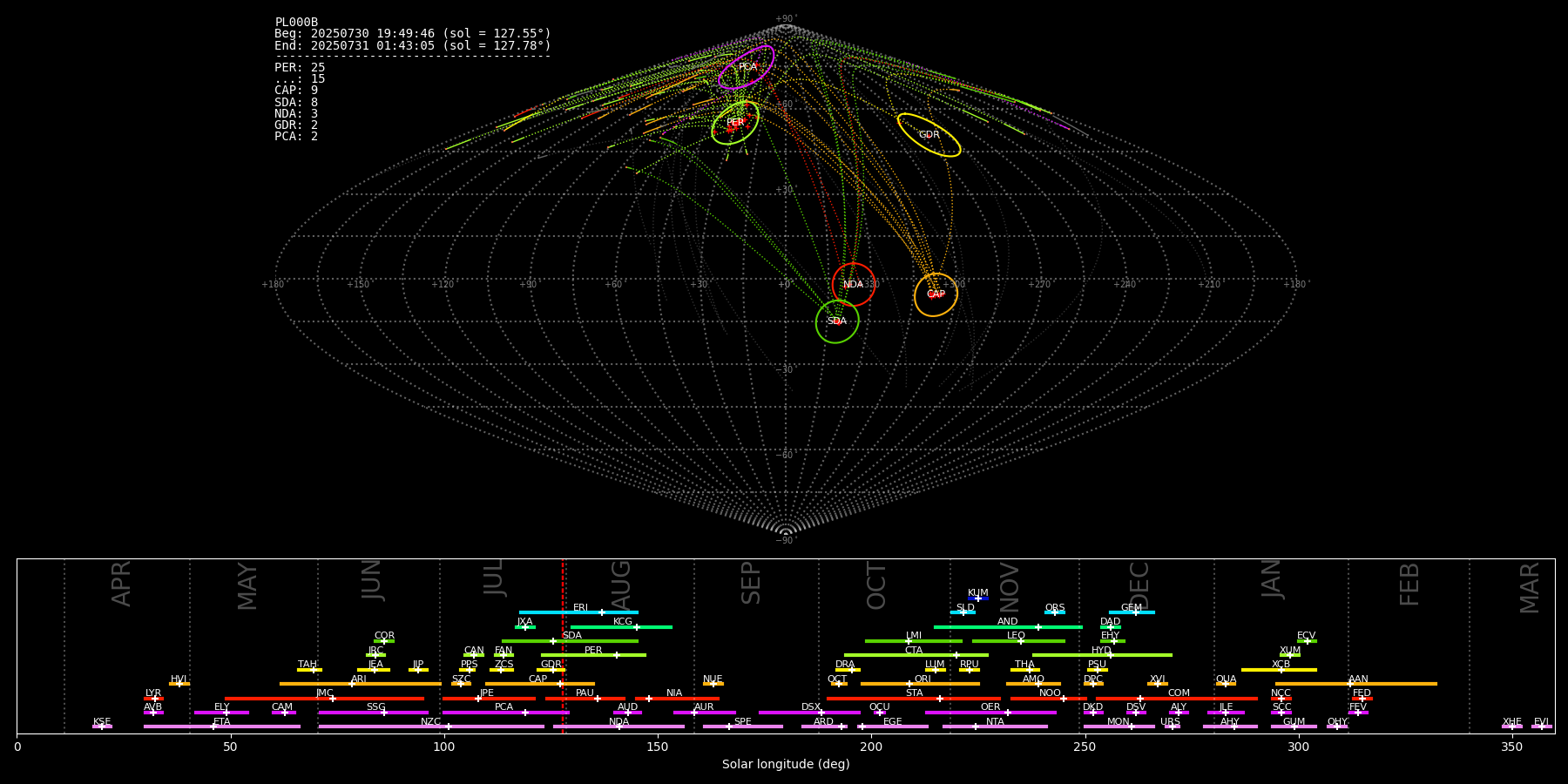Click the red JMC shower bar
The width and height of the screenshot is (1568, 784).
[x=325, y=699]
